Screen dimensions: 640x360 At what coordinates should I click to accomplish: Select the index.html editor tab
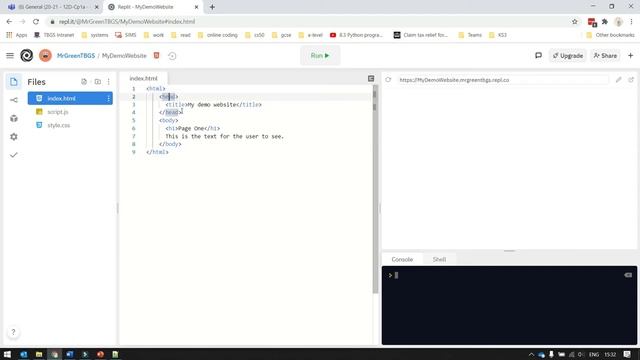[x=143, y=78]
